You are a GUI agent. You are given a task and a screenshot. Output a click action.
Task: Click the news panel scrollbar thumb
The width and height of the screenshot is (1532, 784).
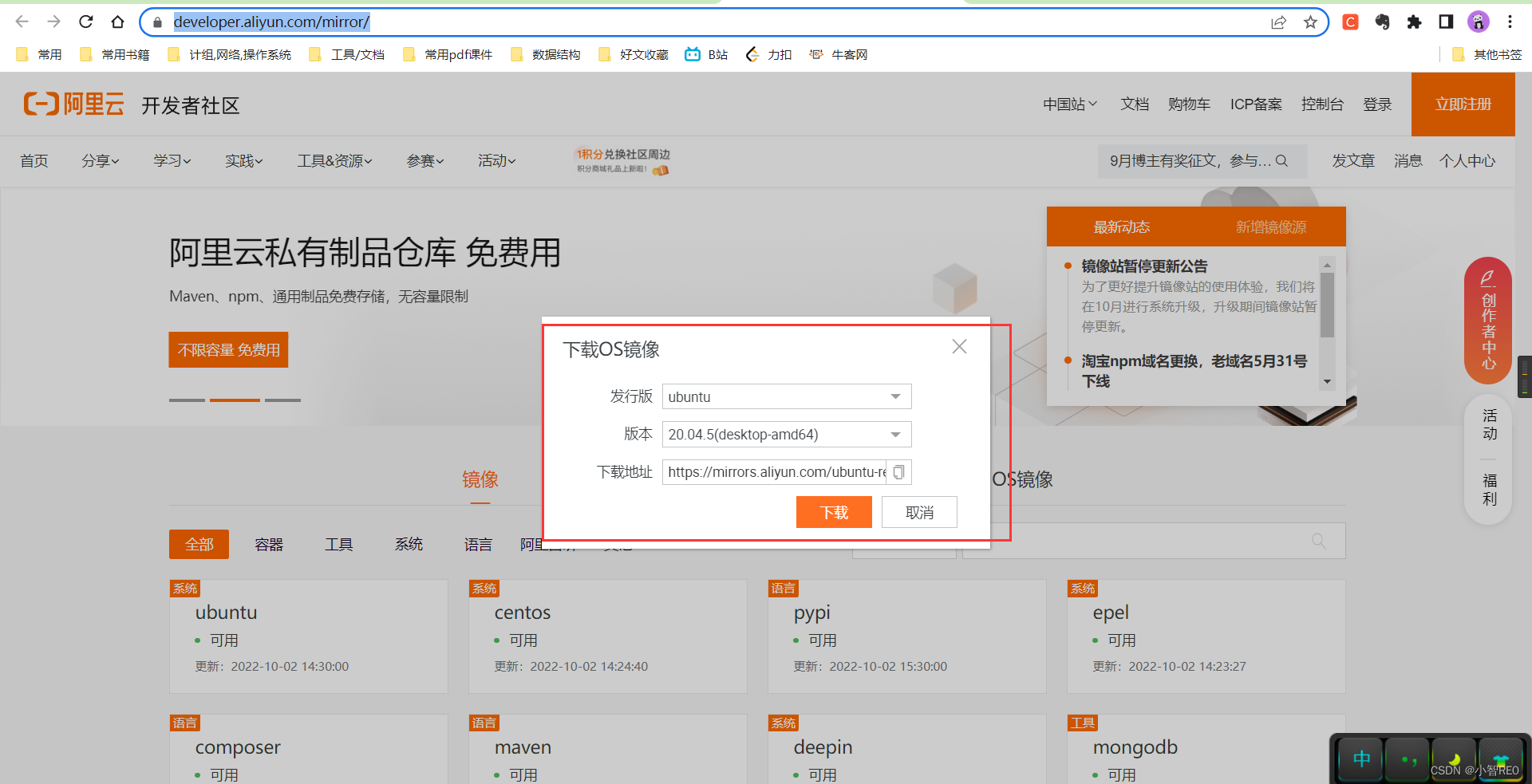point(1327,305)
